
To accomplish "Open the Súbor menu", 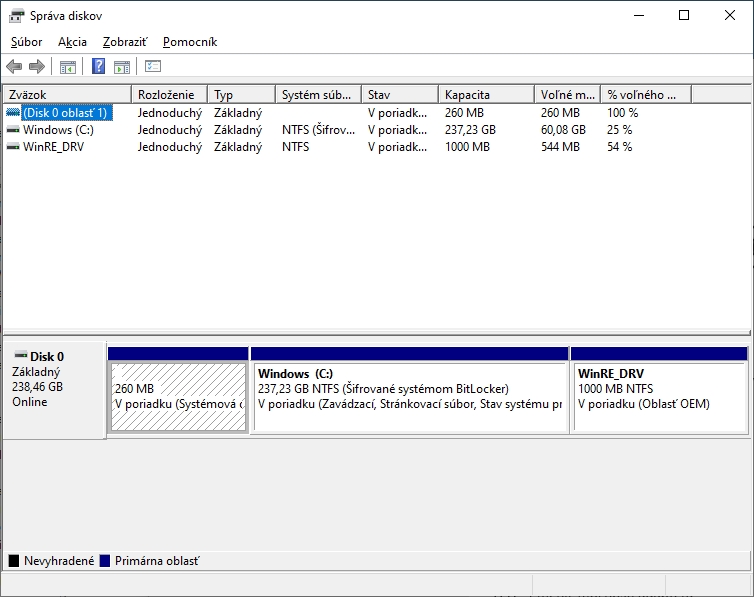I will tap(27, 42).
